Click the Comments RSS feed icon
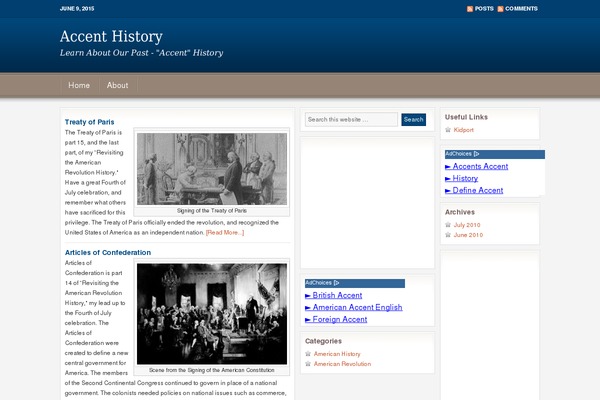 coord(501,9)
